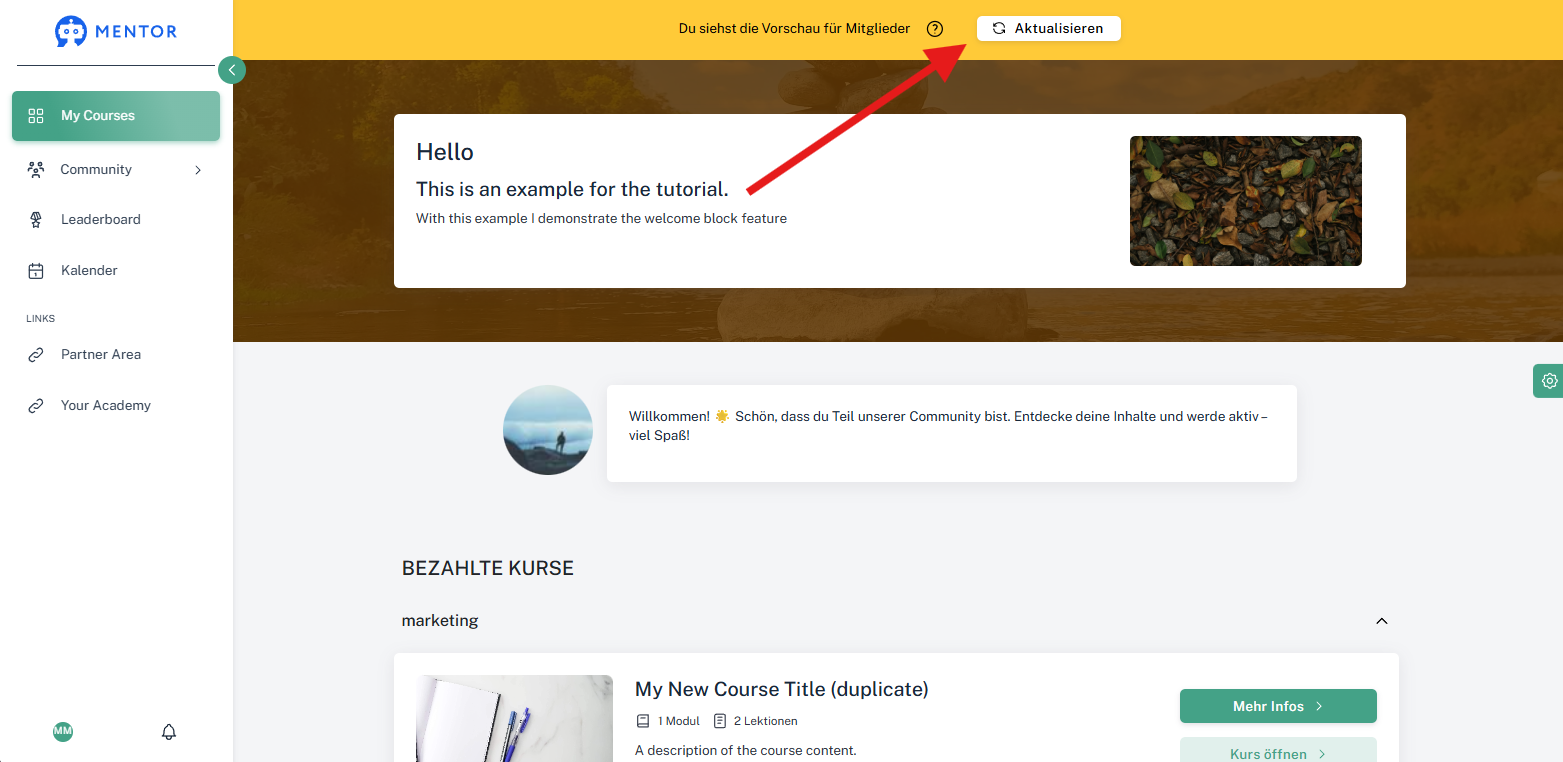Click the Mentor robot logo
Image resolution: width=1563 pixels, height=762 pixels.
coord(71,31)
